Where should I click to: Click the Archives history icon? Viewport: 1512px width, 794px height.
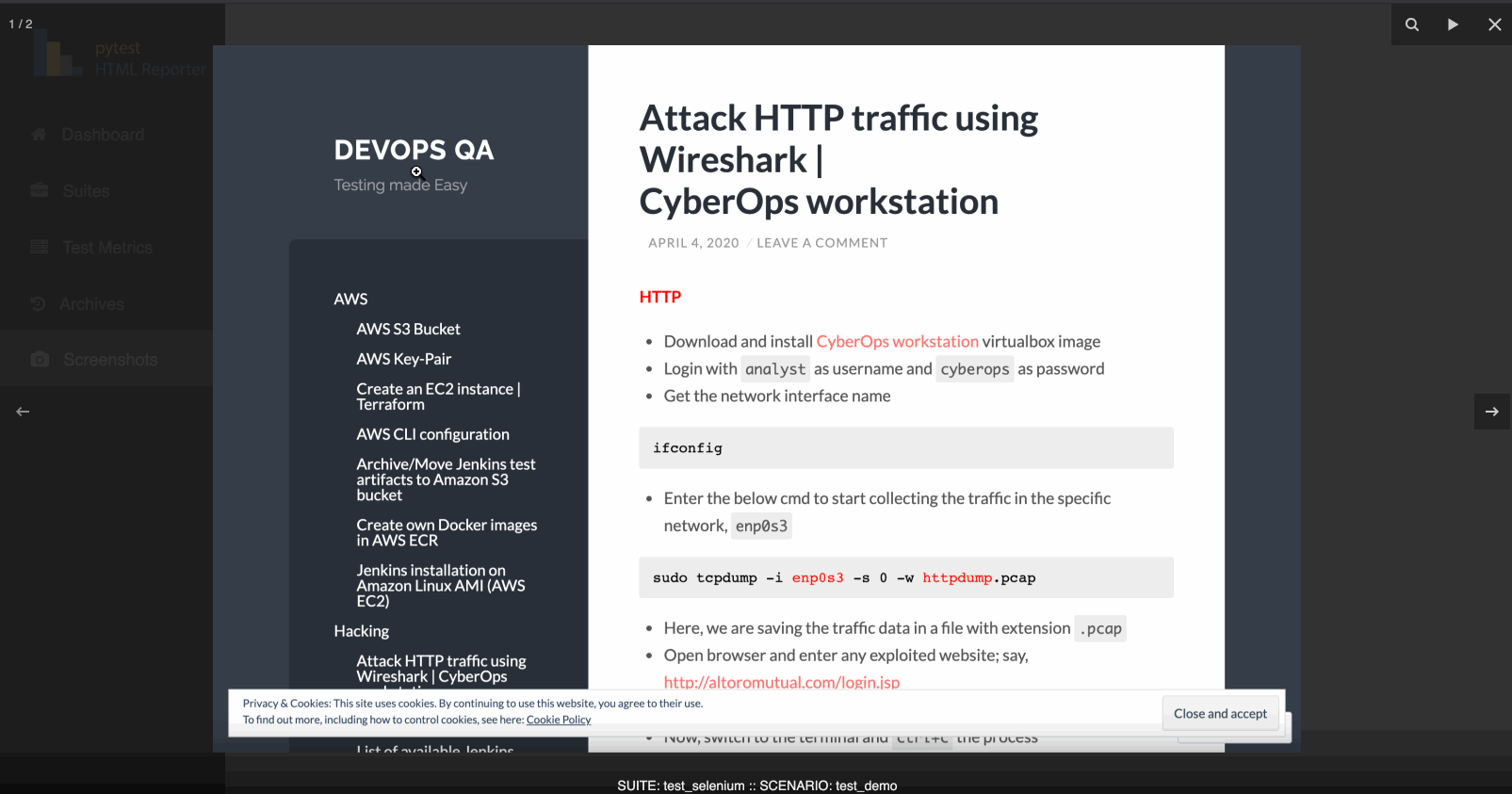[38, 303]
